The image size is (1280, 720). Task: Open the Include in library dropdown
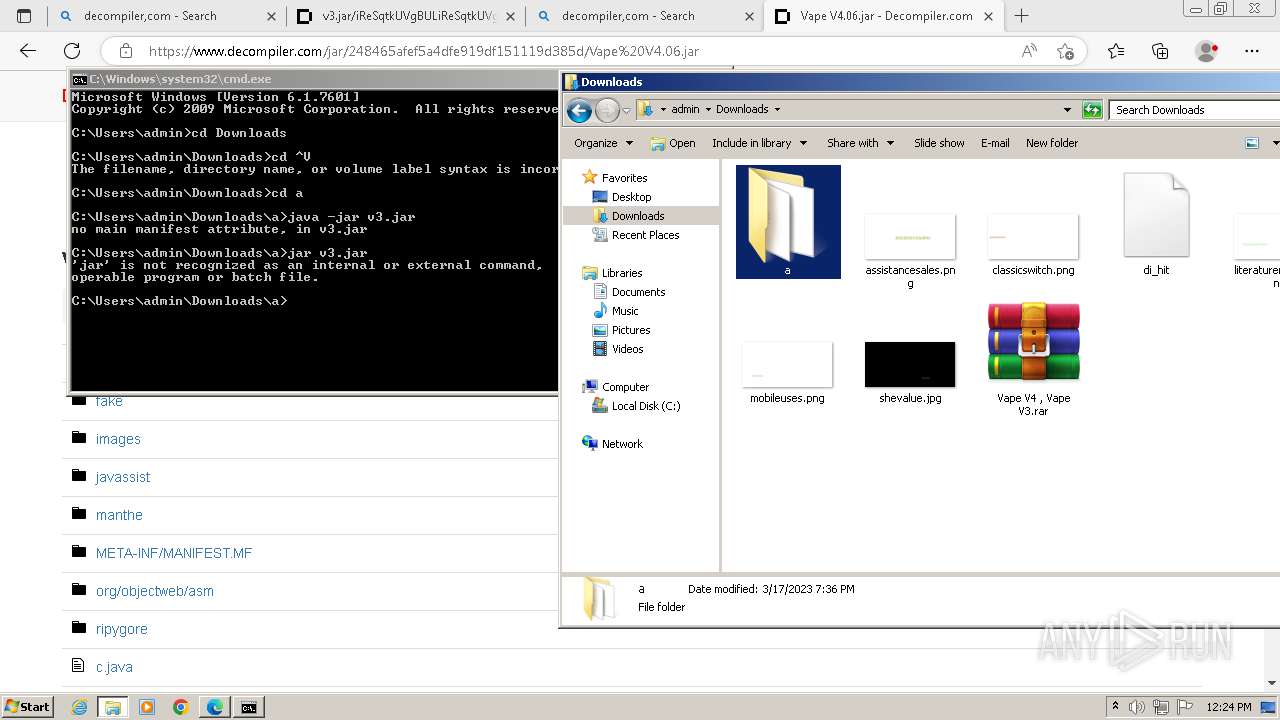[x=759, y=143]
